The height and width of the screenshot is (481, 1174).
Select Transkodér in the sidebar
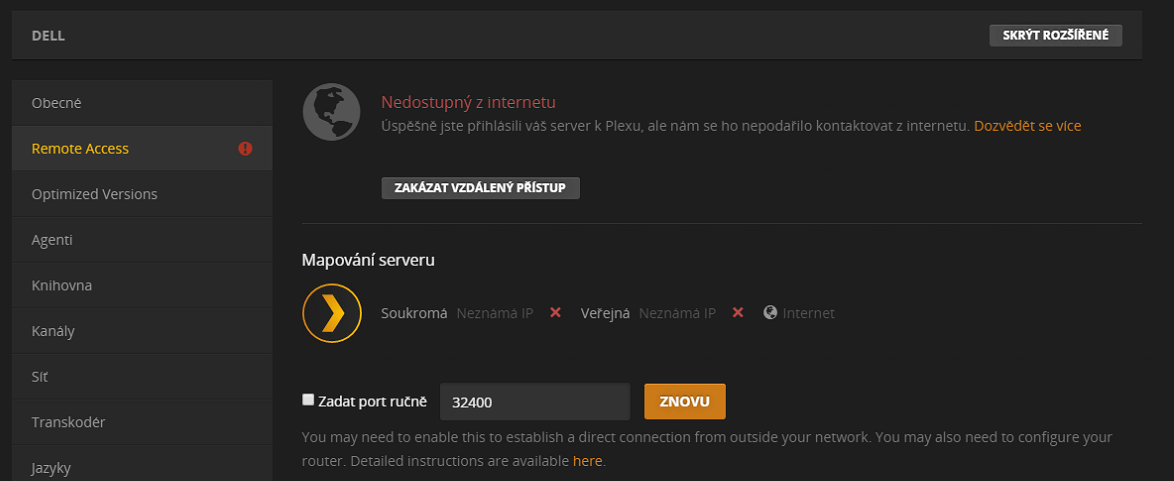pos(68,422)
